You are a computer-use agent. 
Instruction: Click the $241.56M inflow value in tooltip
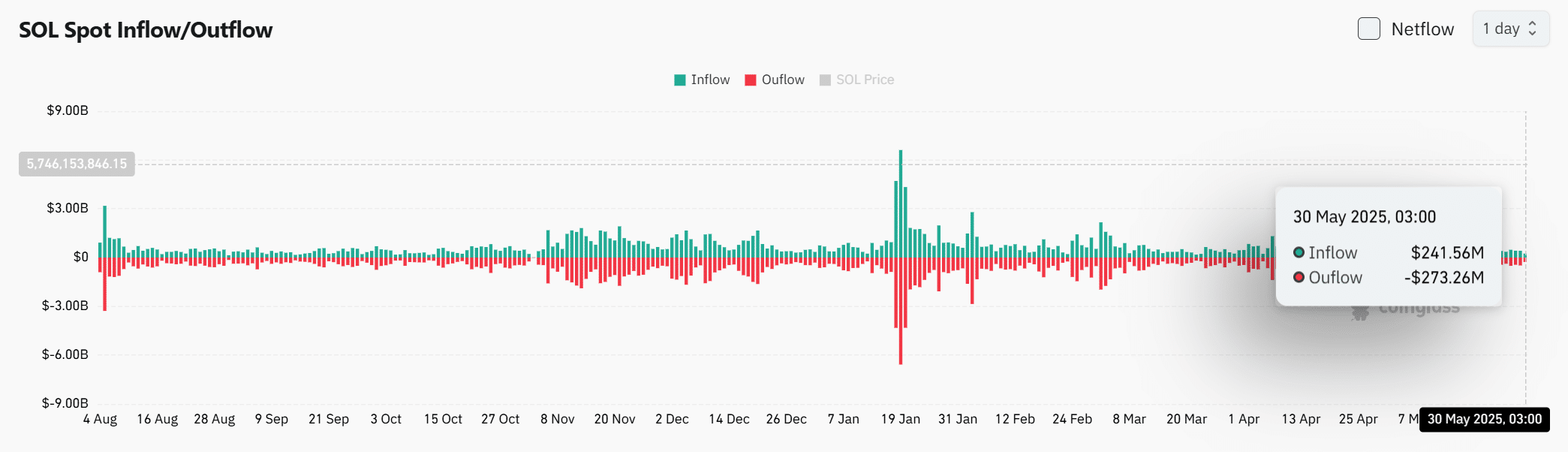(x=1447, y=253)
